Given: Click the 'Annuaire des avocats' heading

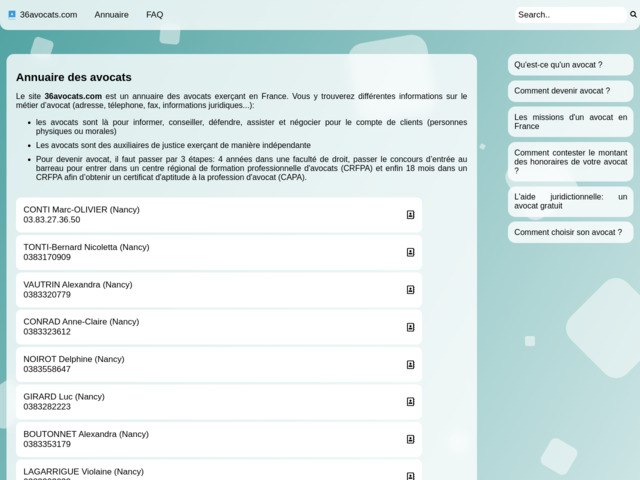Looking at the screenshot, I should (x=74, y=78).
